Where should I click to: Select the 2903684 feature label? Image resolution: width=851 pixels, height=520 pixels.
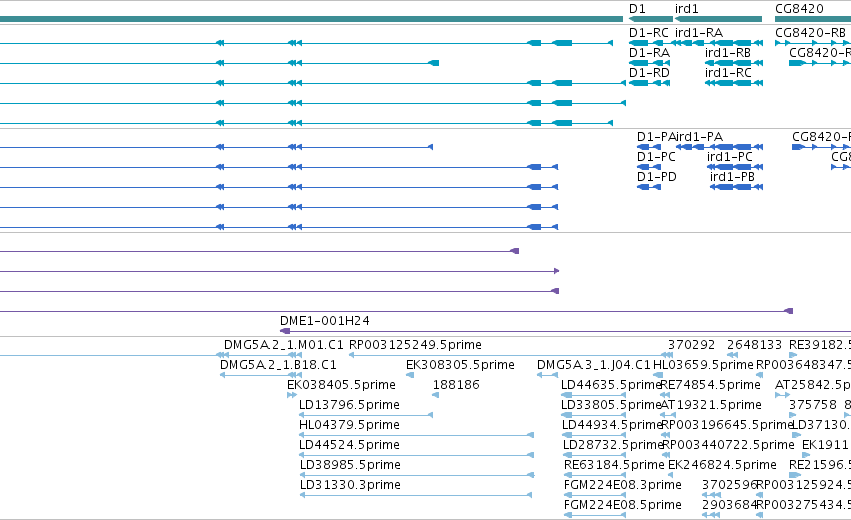[x=730, y=505]
